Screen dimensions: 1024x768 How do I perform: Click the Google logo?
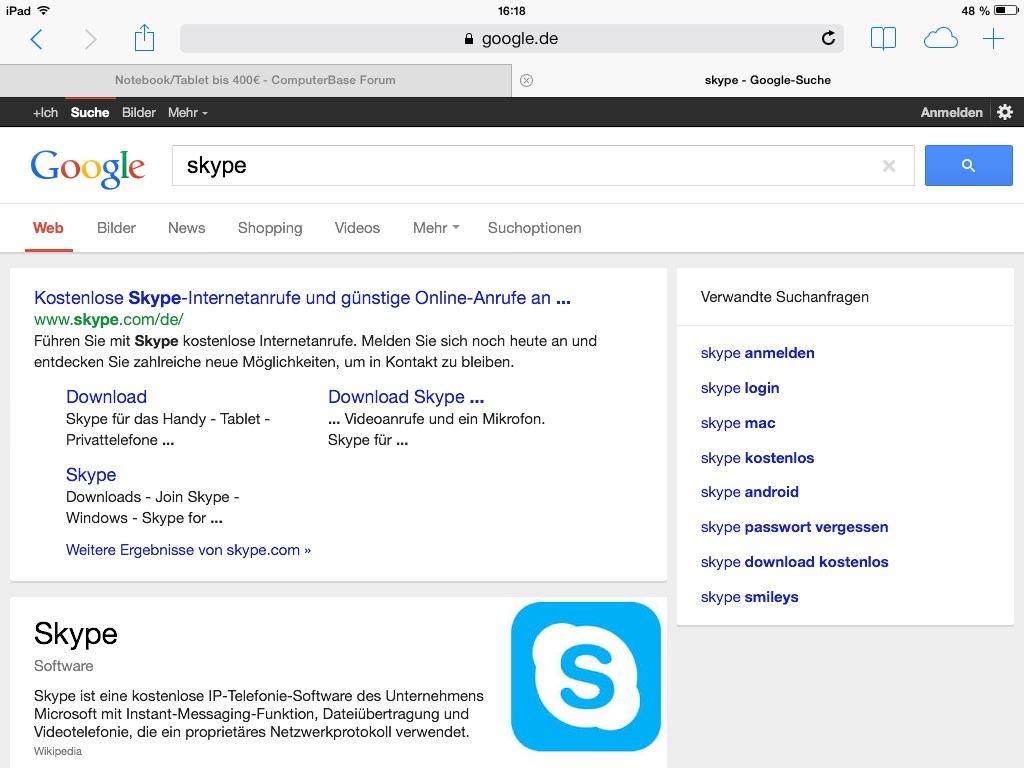[88, 168]
